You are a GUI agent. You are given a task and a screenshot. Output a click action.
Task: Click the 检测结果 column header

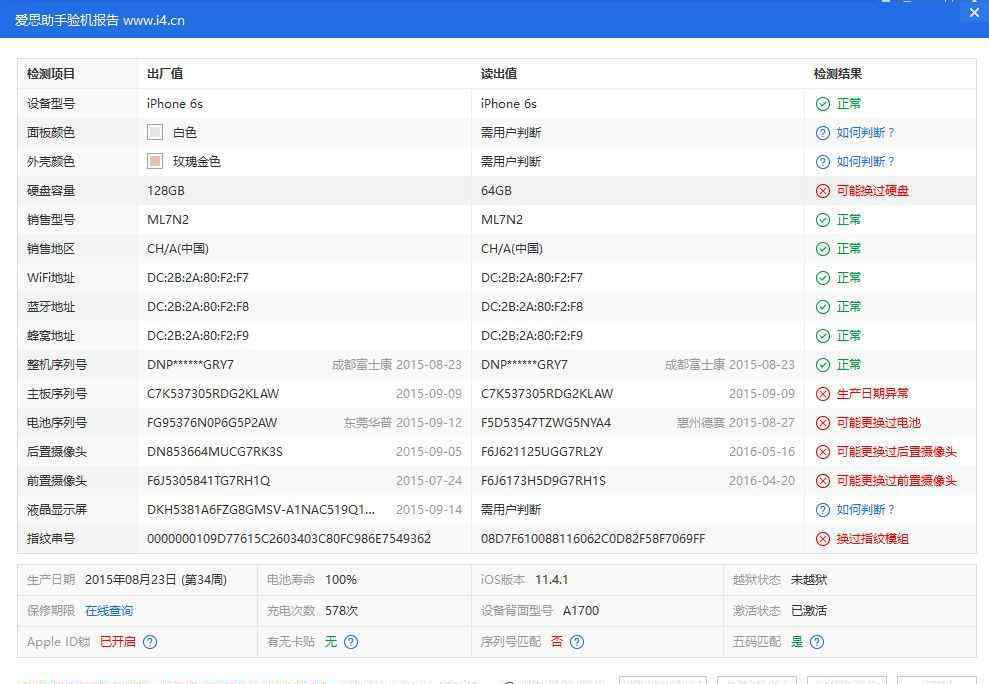tap(837, 74)
